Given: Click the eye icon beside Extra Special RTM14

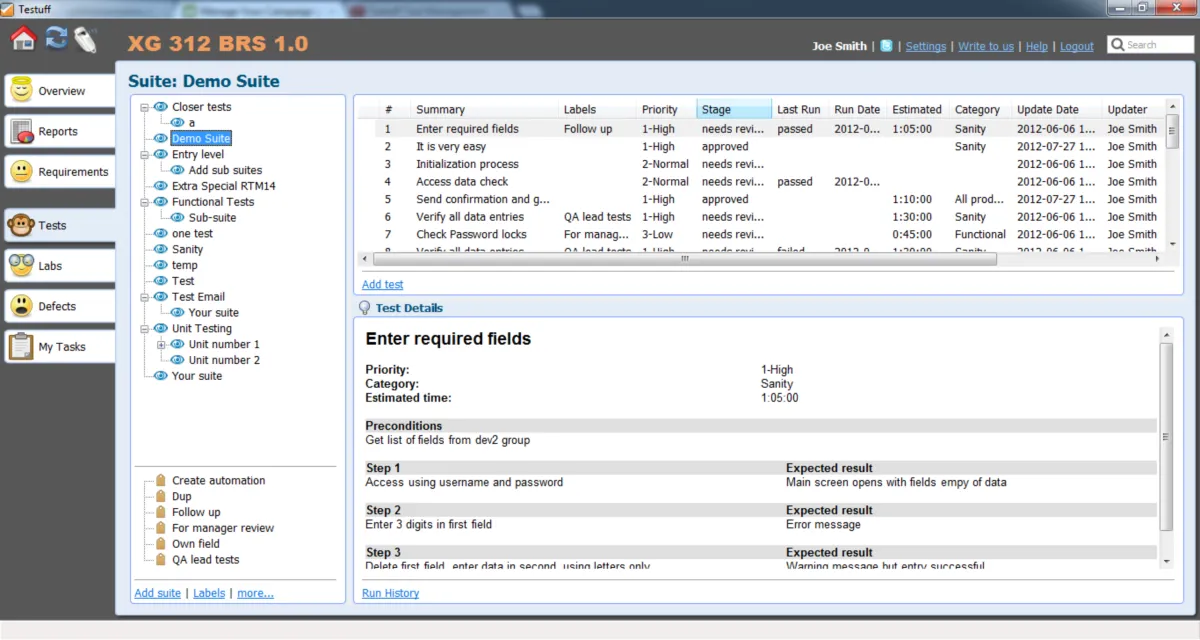Looking at the screenshot, I should (x=160, y=186).
